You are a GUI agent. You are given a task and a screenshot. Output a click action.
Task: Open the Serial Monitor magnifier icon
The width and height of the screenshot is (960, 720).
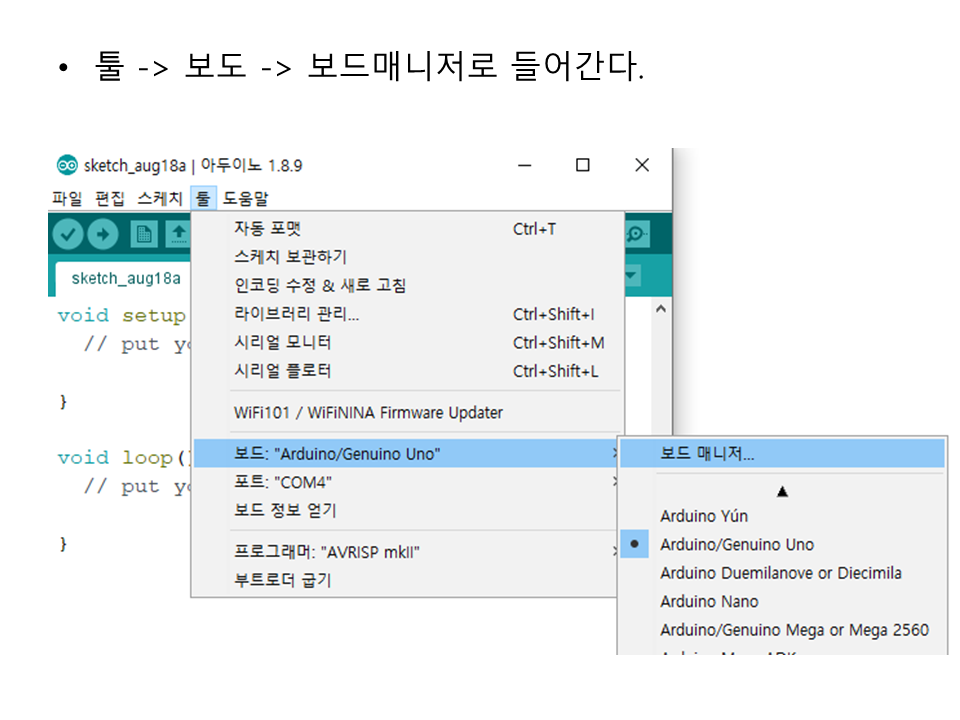637,233
